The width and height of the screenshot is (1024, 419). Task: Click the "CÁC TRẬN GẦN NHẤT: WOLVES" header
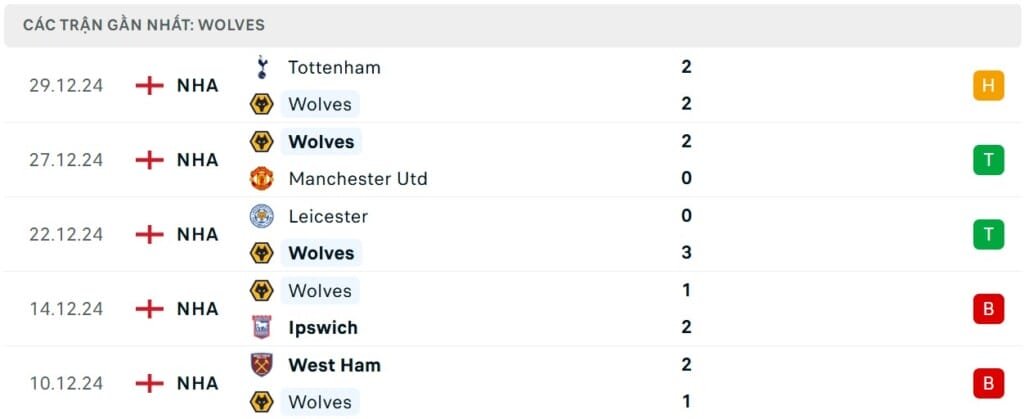click(144, 24)
